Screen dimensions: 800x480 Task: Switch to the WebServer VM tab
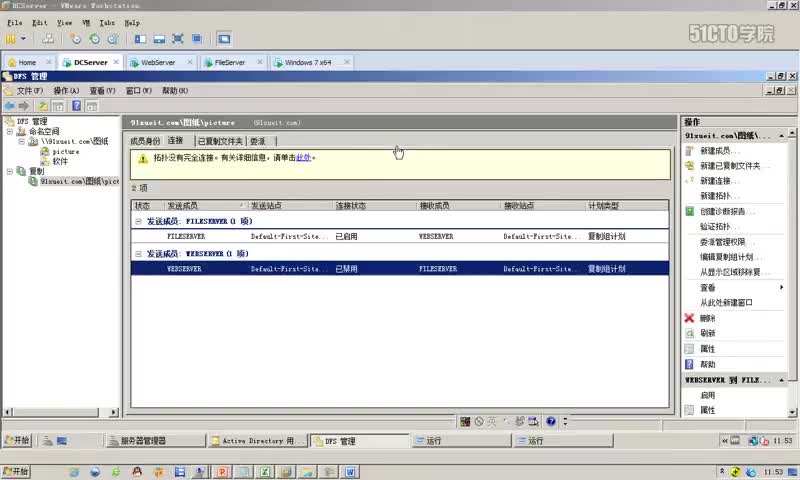158,62
